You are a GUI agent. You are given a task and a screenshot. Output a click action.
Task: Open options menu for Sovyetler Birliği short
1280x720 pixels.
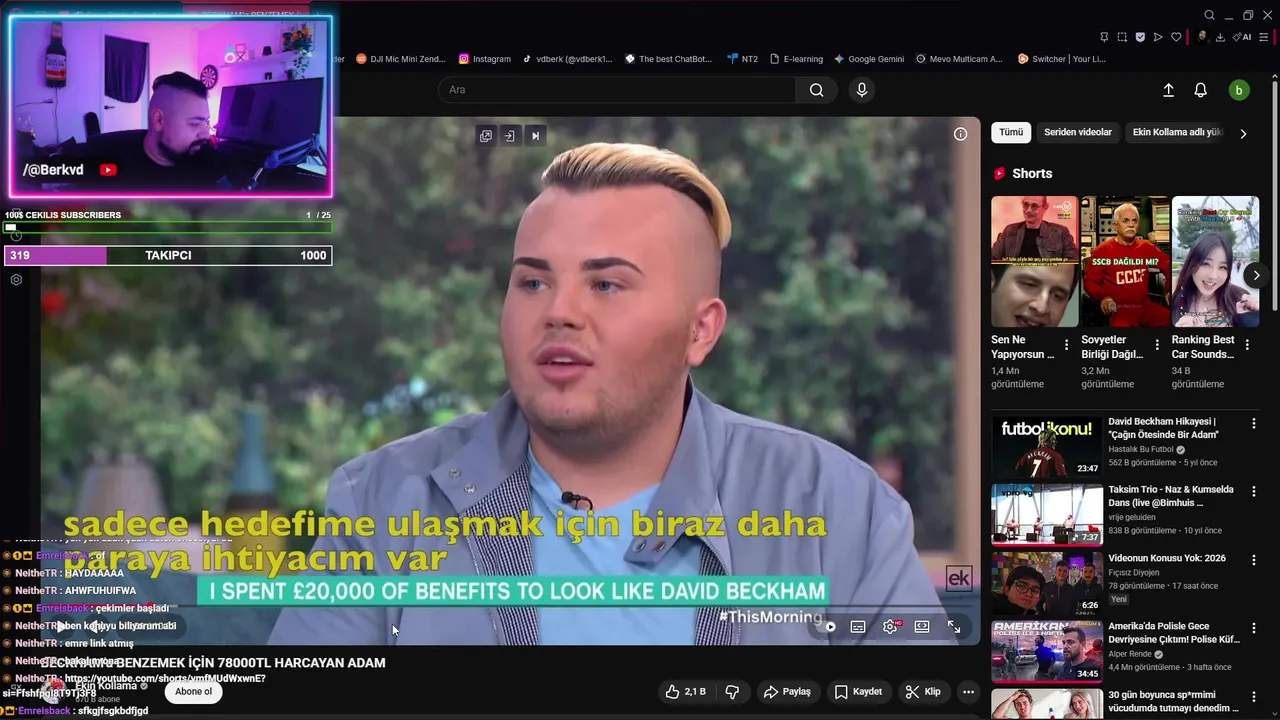1156,345
